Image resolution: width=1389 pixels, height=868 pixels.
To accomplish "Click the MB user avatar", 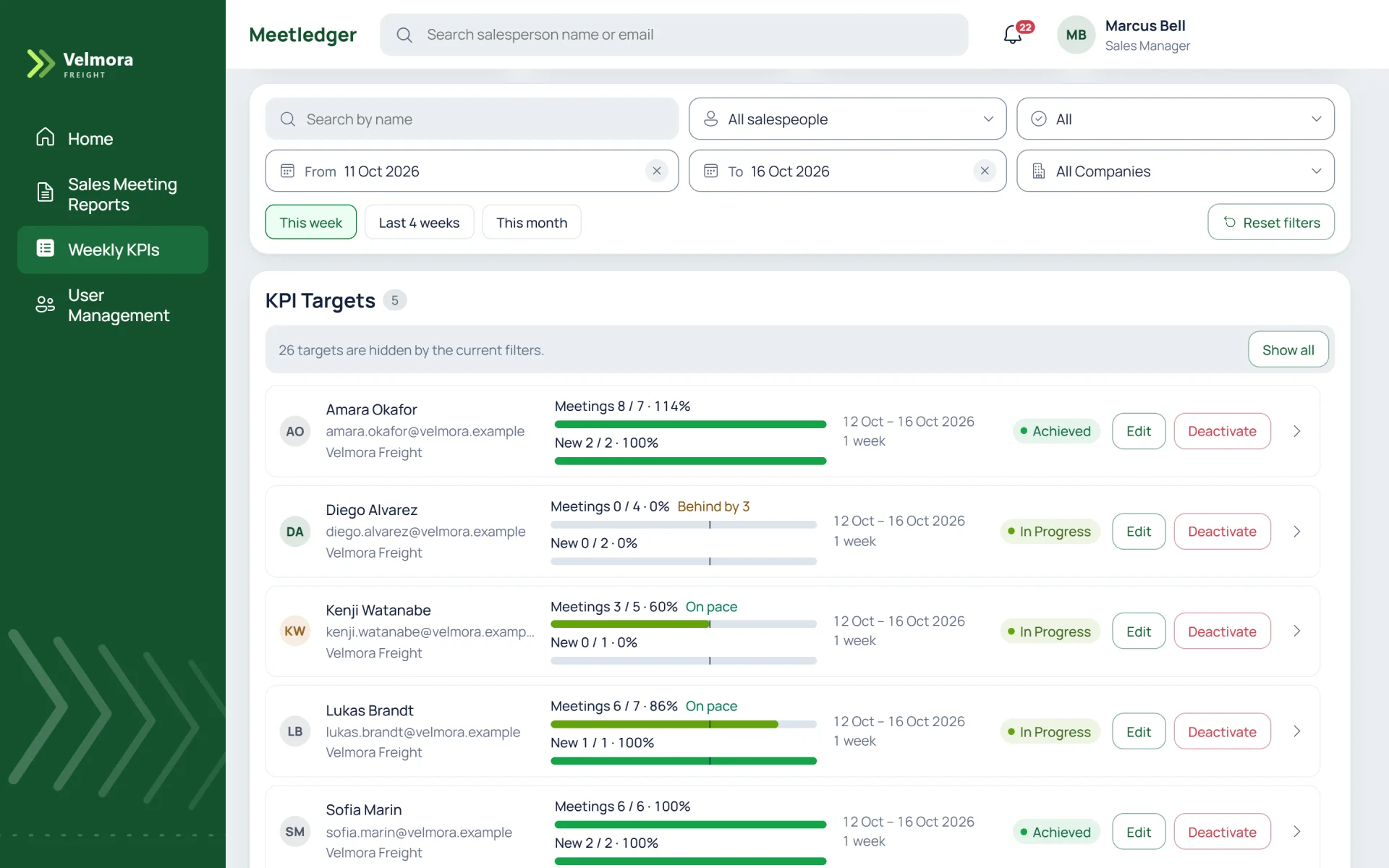I will (1076, 35).
